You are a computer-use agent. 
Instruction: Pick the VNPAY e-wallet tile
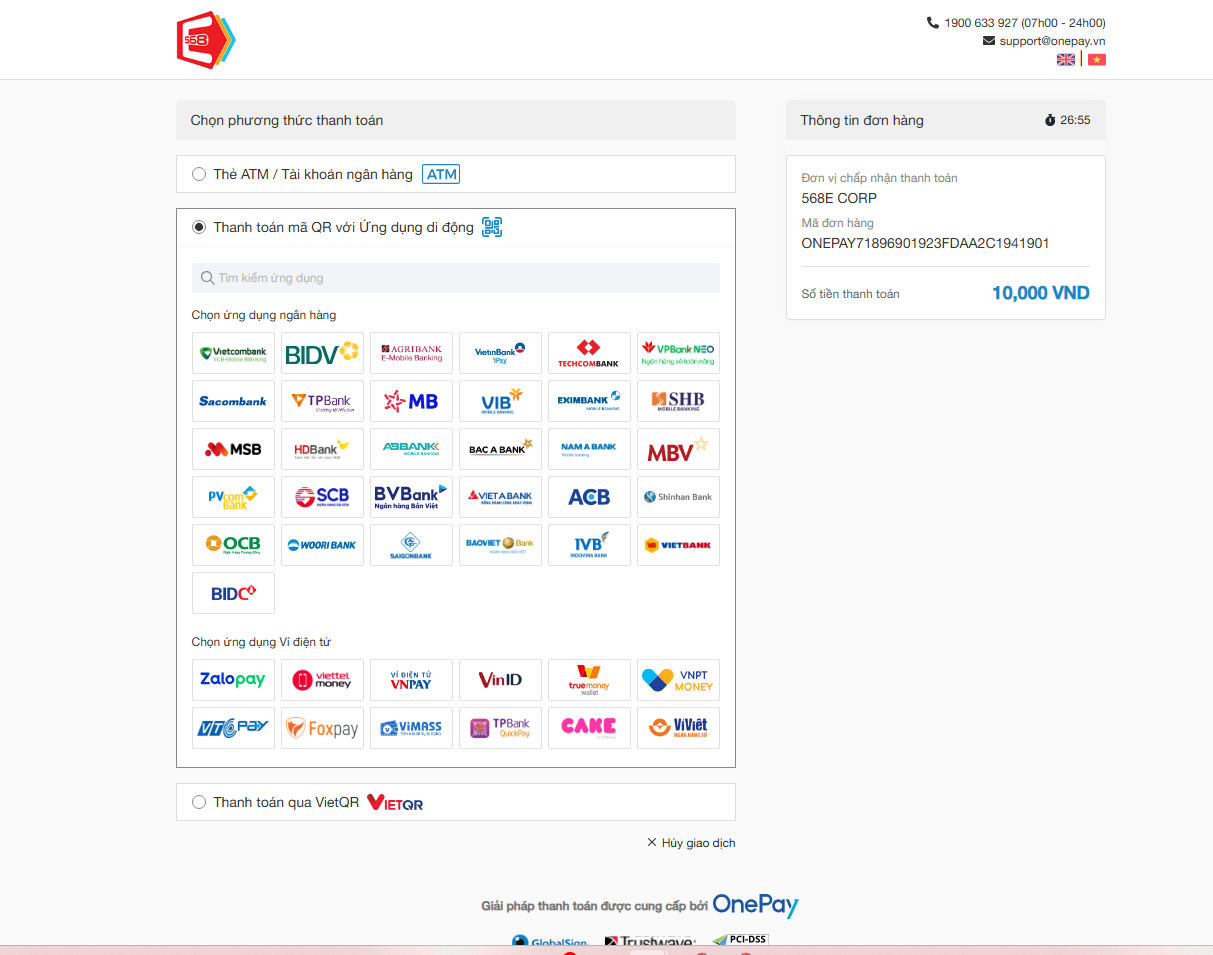coord(411,680)
